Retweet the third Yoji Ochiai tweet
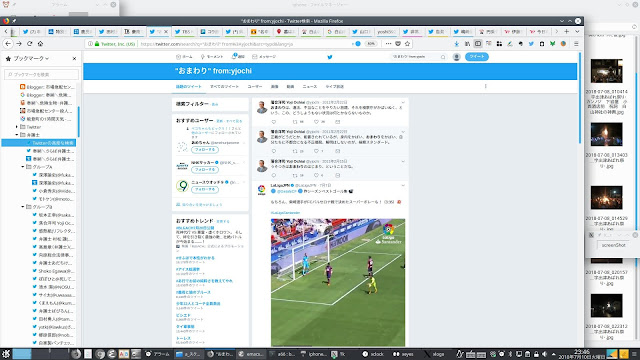 pos(295,176)
